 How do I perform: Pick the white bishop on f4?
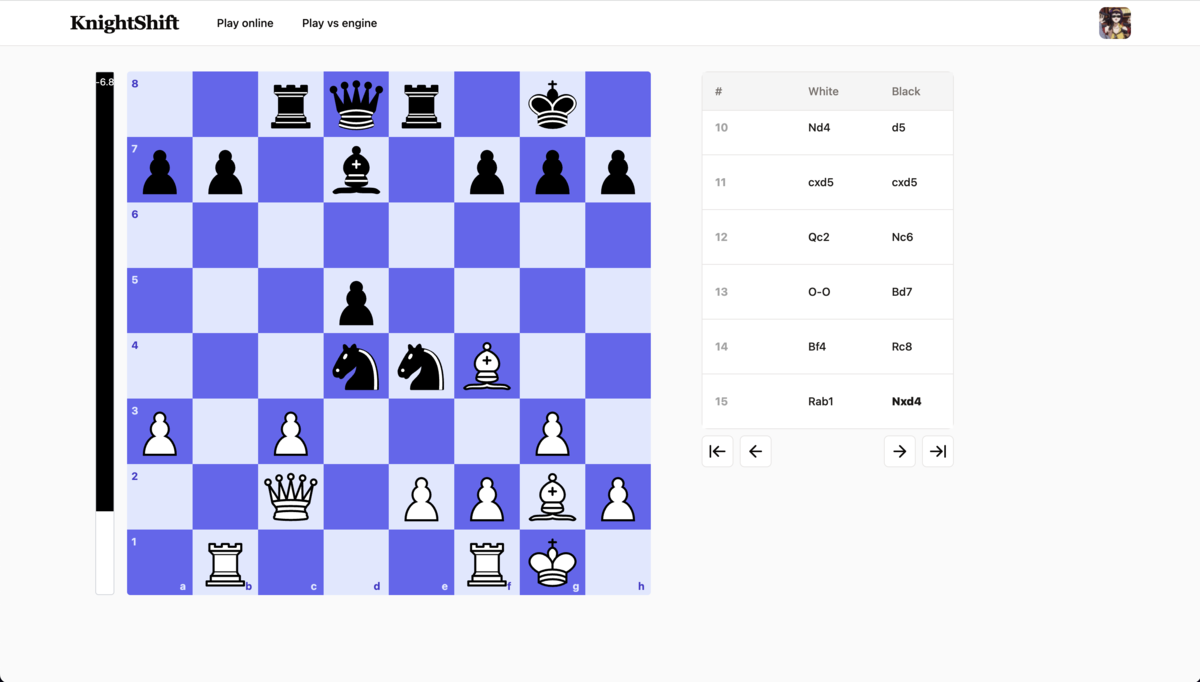coord(487,366)
